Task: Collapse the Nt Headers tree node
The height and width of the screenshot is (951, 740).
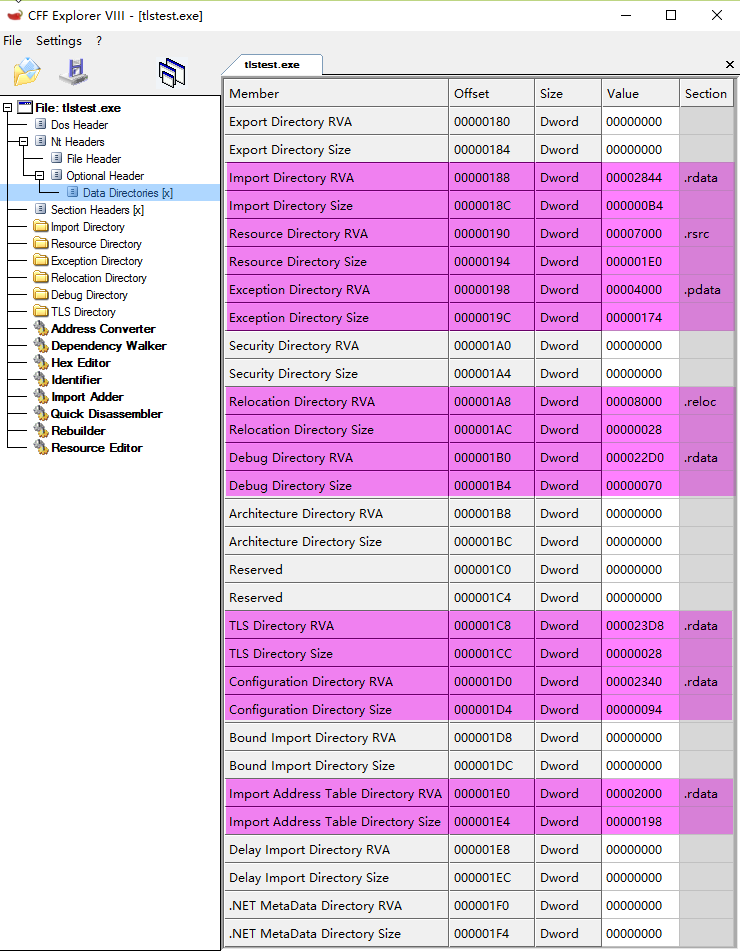Action: [23, 141]
